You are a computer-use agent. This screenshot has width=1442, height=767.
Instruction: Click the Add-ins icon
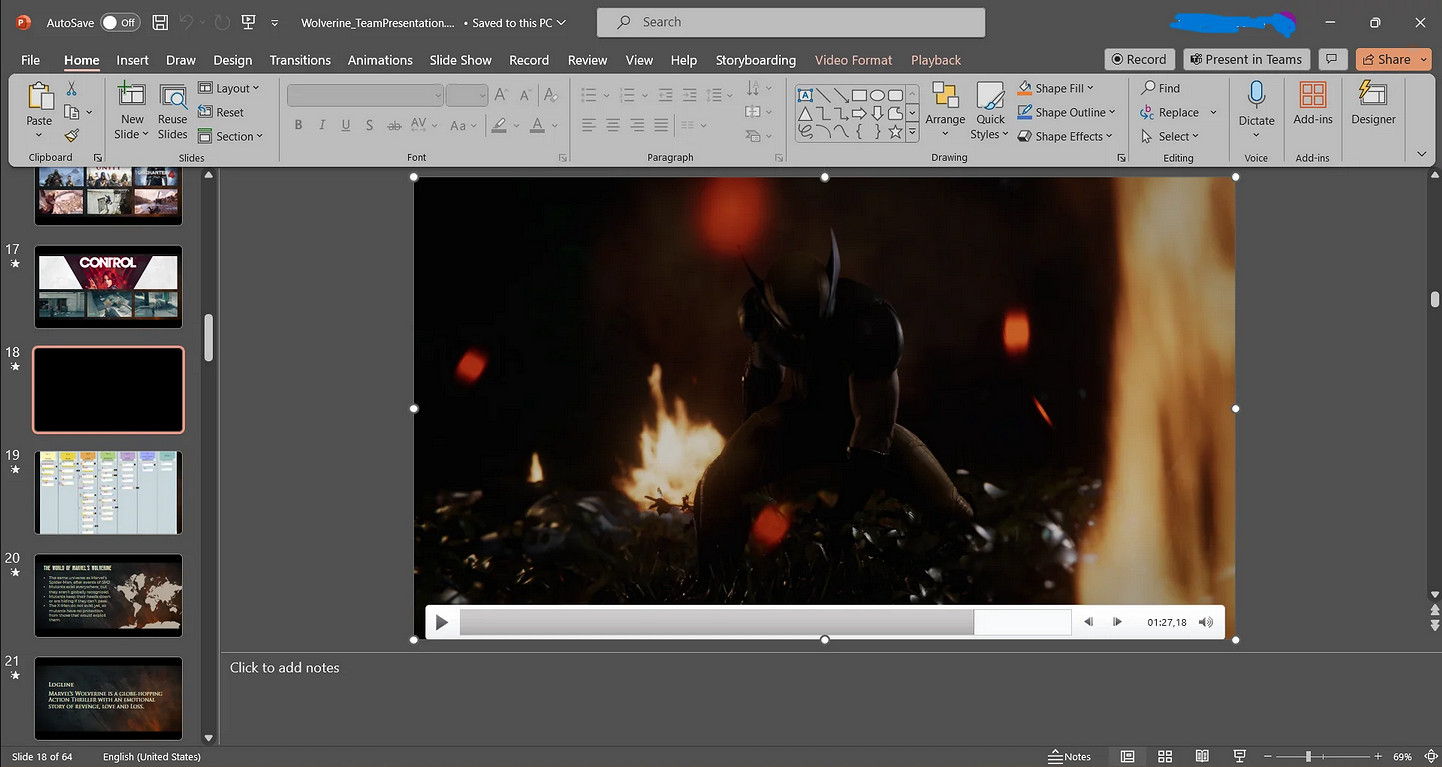click(1312, 103)
